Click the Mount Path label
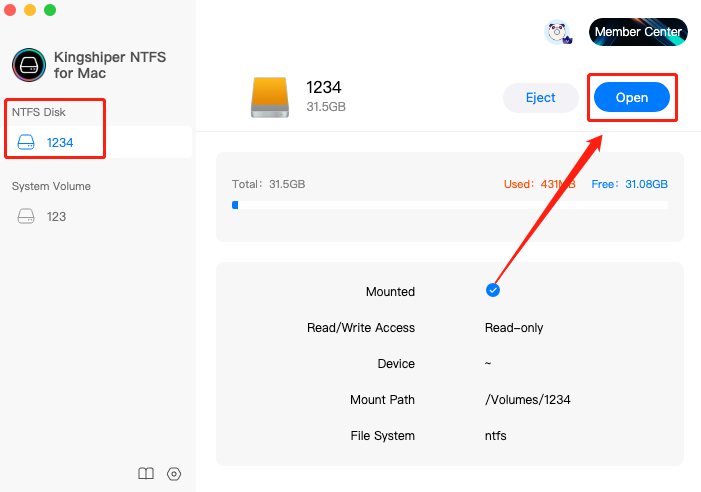 tap(382, 399)
